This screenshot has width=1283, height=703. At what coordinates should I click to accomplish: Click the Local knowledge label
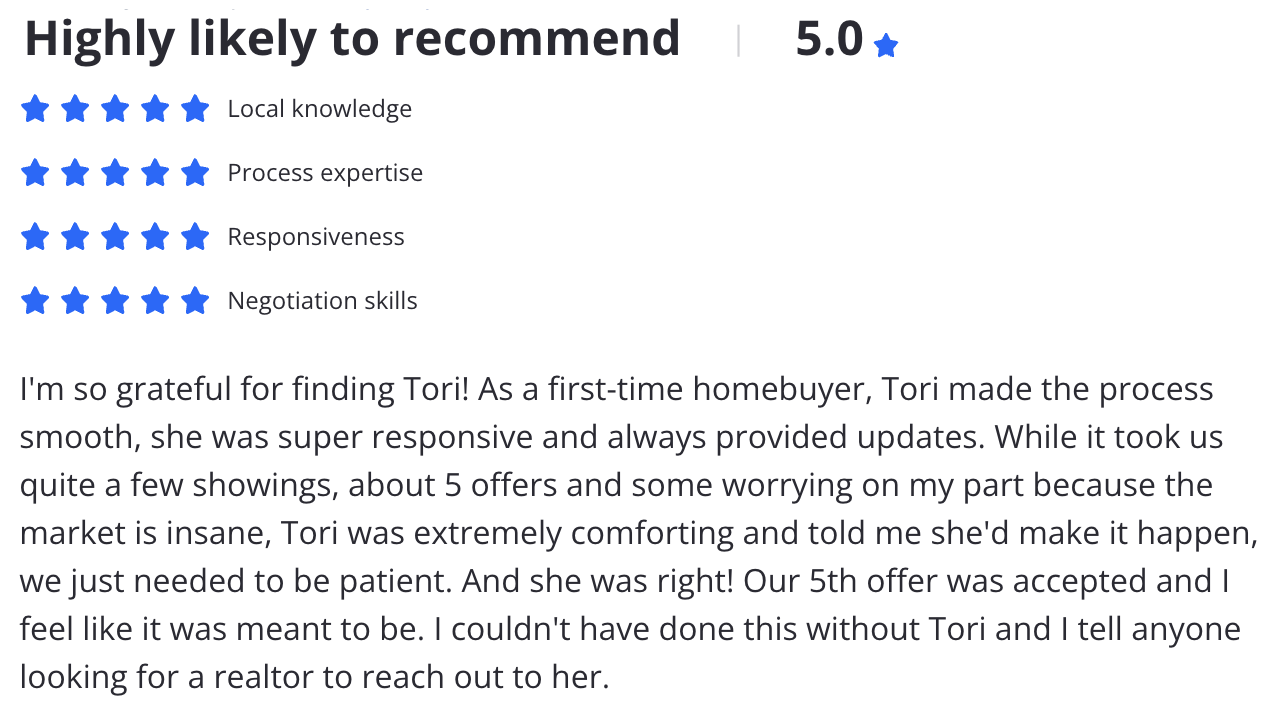320,108
